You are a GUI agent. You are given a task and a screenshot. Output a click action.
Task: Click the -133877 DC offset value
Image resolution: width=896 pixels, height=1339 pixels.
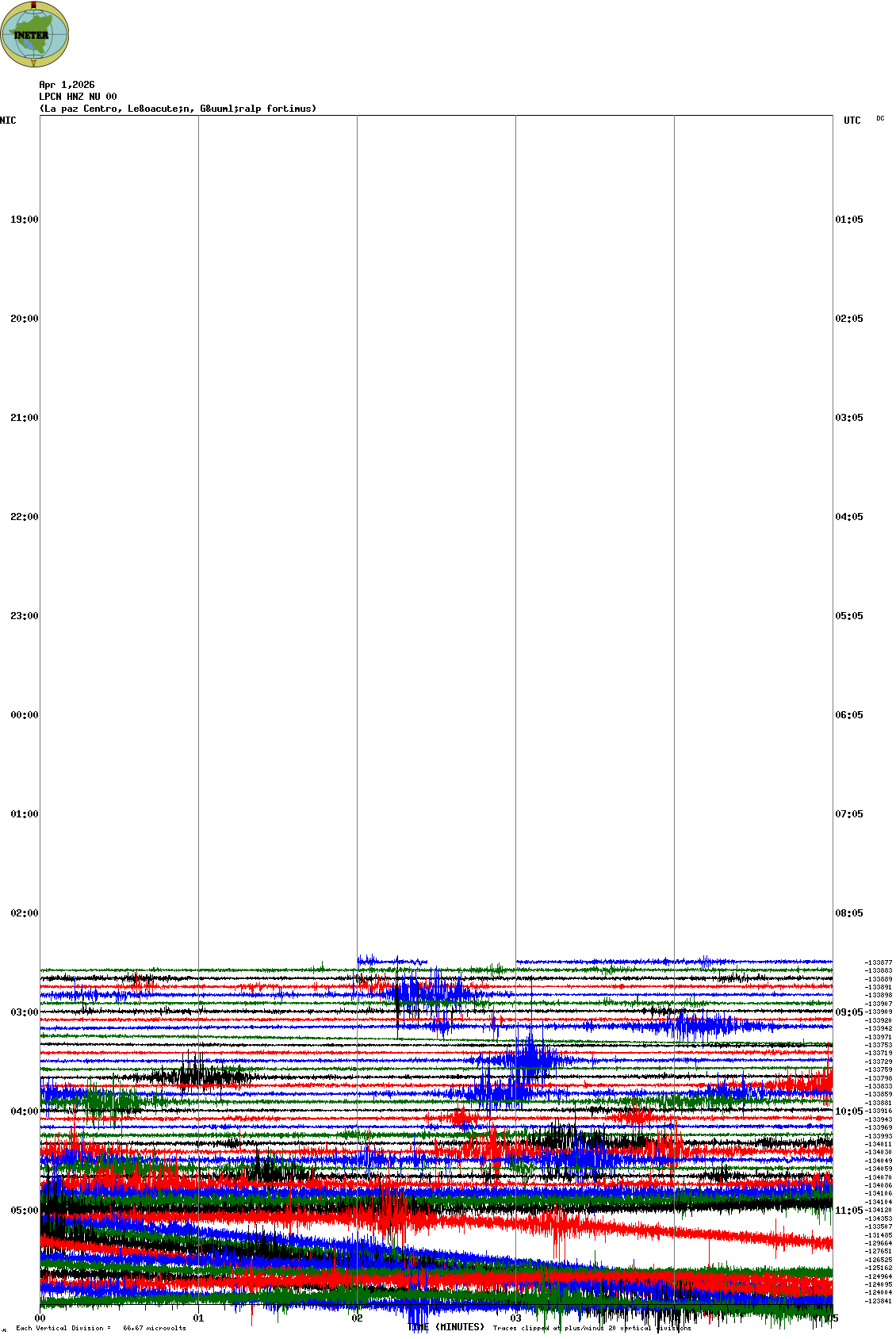pos(878,962)
